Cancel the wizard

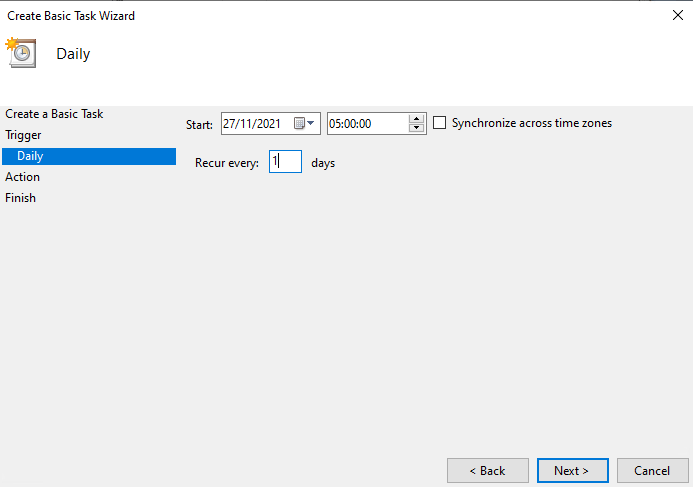[652, 471]
